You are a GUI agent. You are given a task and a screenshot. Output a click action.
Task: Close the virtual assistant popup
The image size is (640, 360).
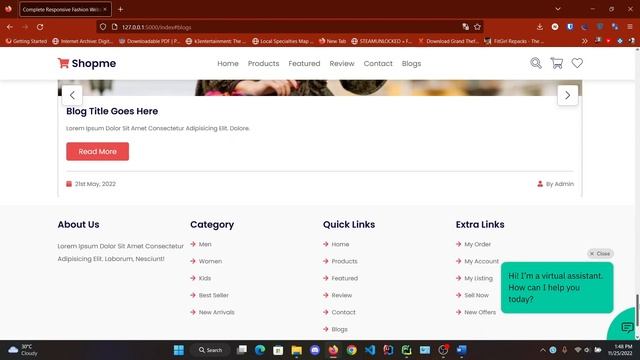click(x=600, y=253)
